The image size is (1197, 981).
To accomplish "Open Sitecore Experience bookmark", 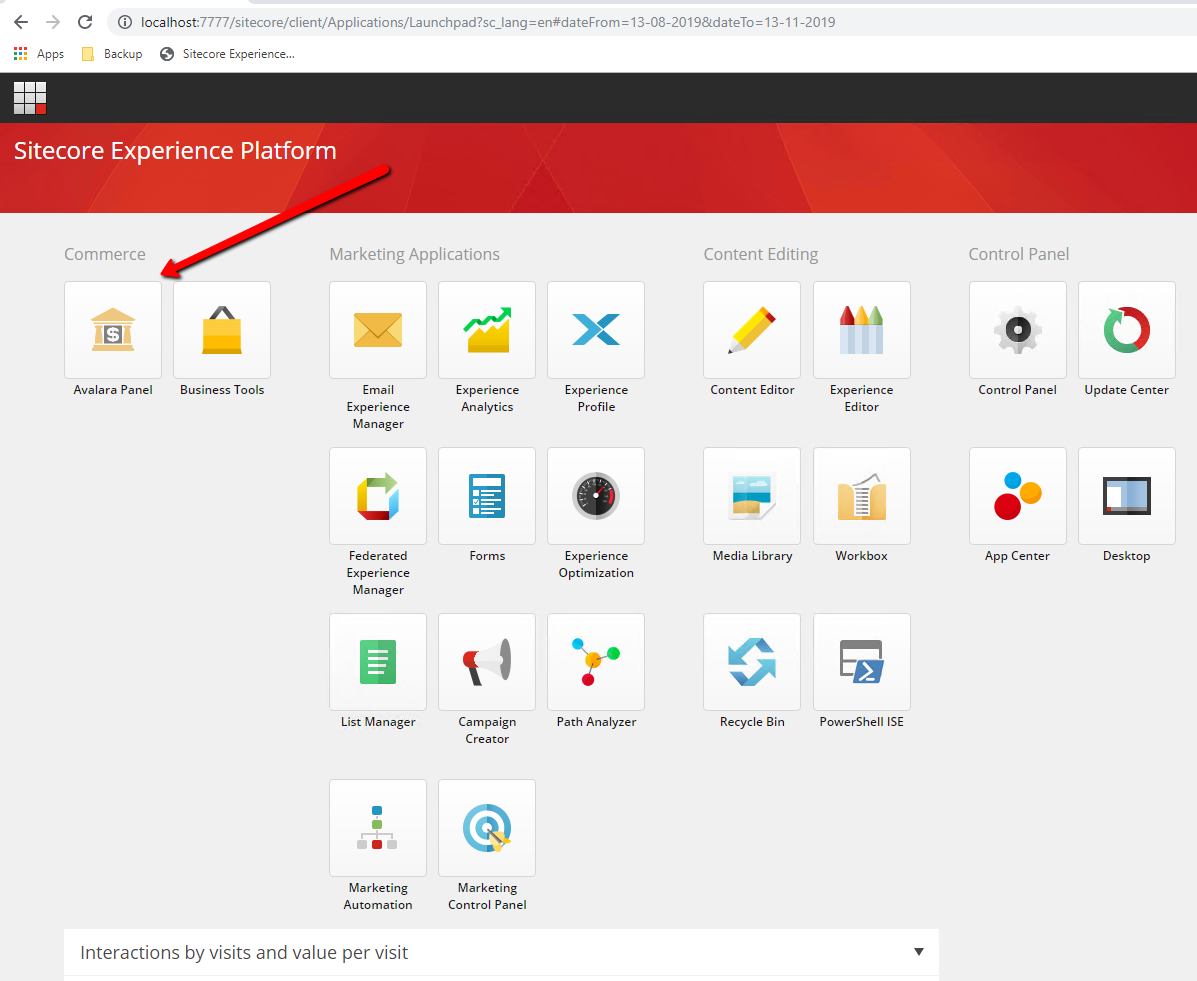I will coord(227,53).
